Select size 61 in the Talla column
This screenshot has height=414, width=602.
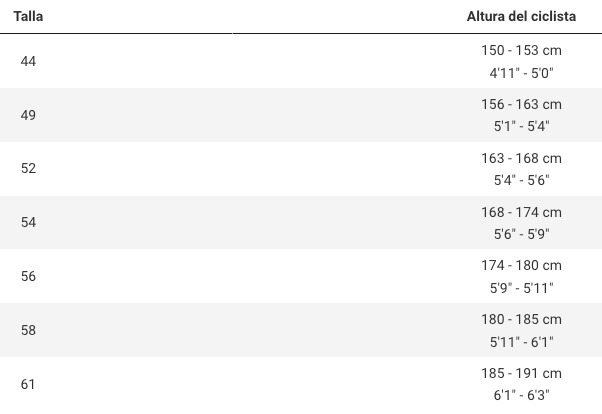[28, 384]
